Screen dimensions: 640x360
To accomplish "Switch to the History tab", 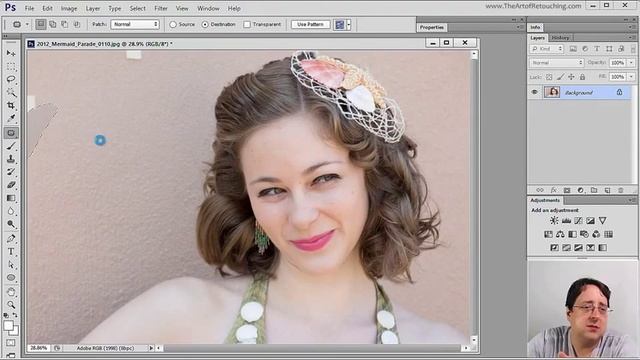I will pos(560,38).
